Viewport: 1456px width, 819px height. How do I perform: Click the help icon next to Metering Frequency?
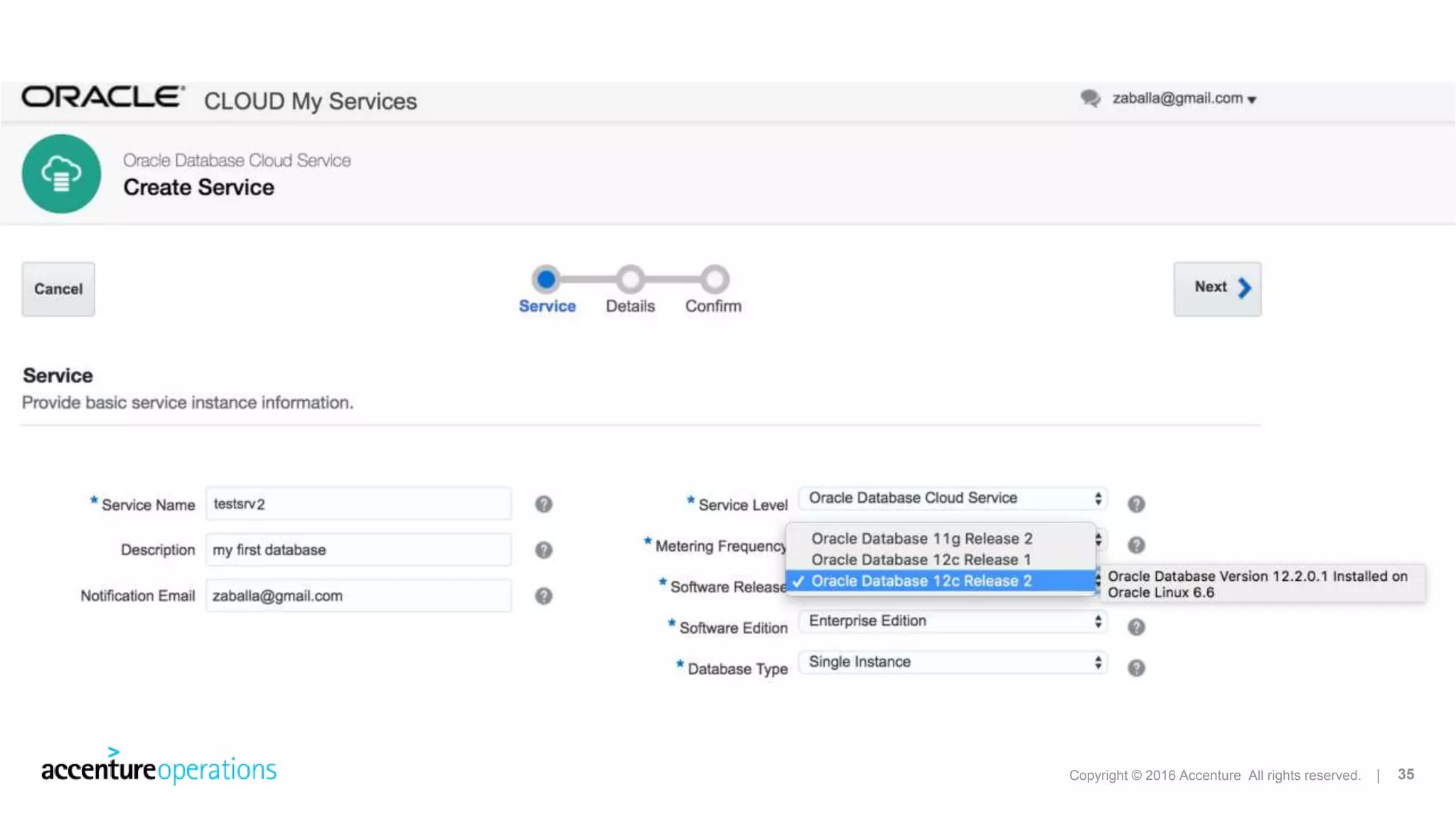1136,545
